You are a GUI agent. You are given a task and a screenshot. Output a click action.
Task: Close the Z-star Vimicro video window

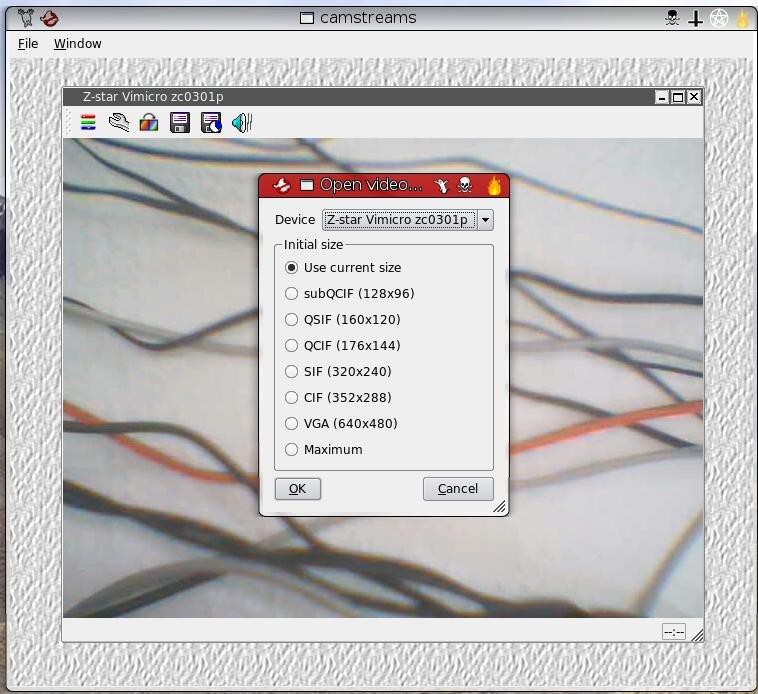pyautogui.click(x=694, y=97)
